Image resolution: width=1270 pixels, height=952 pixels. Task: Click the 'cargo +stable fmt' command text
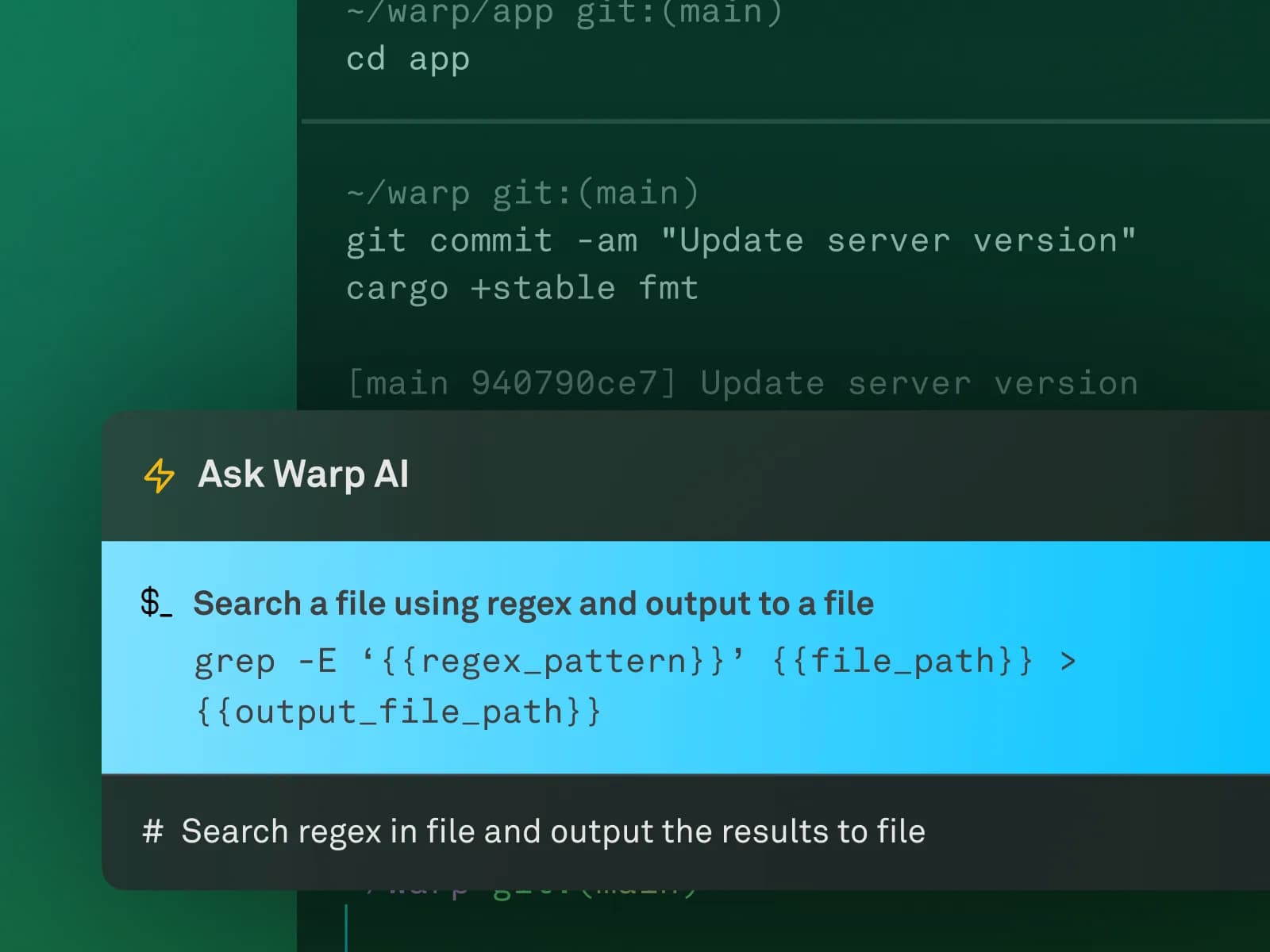[x=522, y=287]
